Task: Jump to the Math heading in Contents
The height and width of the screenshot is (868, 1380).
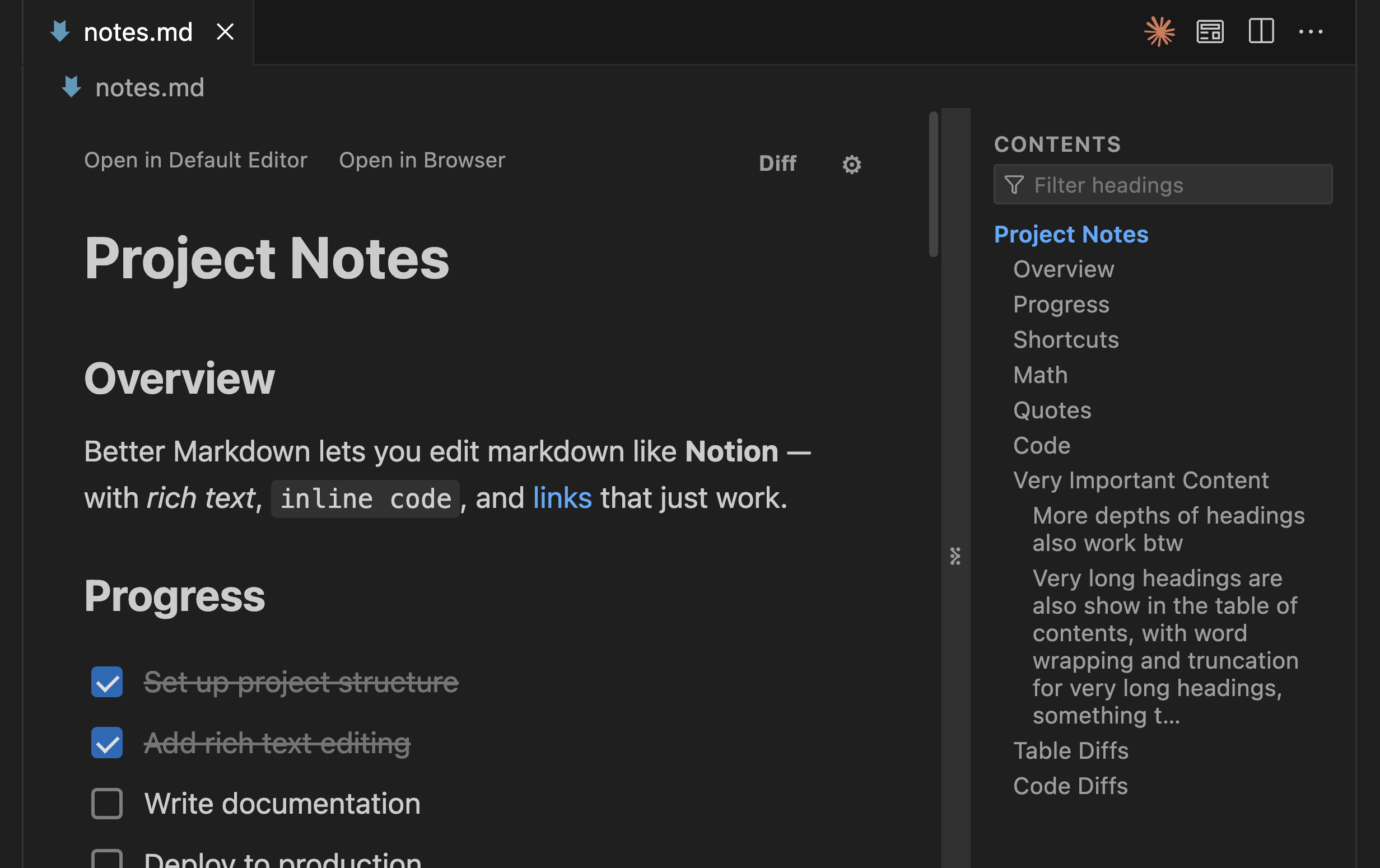Action: tap(1039, 375)
